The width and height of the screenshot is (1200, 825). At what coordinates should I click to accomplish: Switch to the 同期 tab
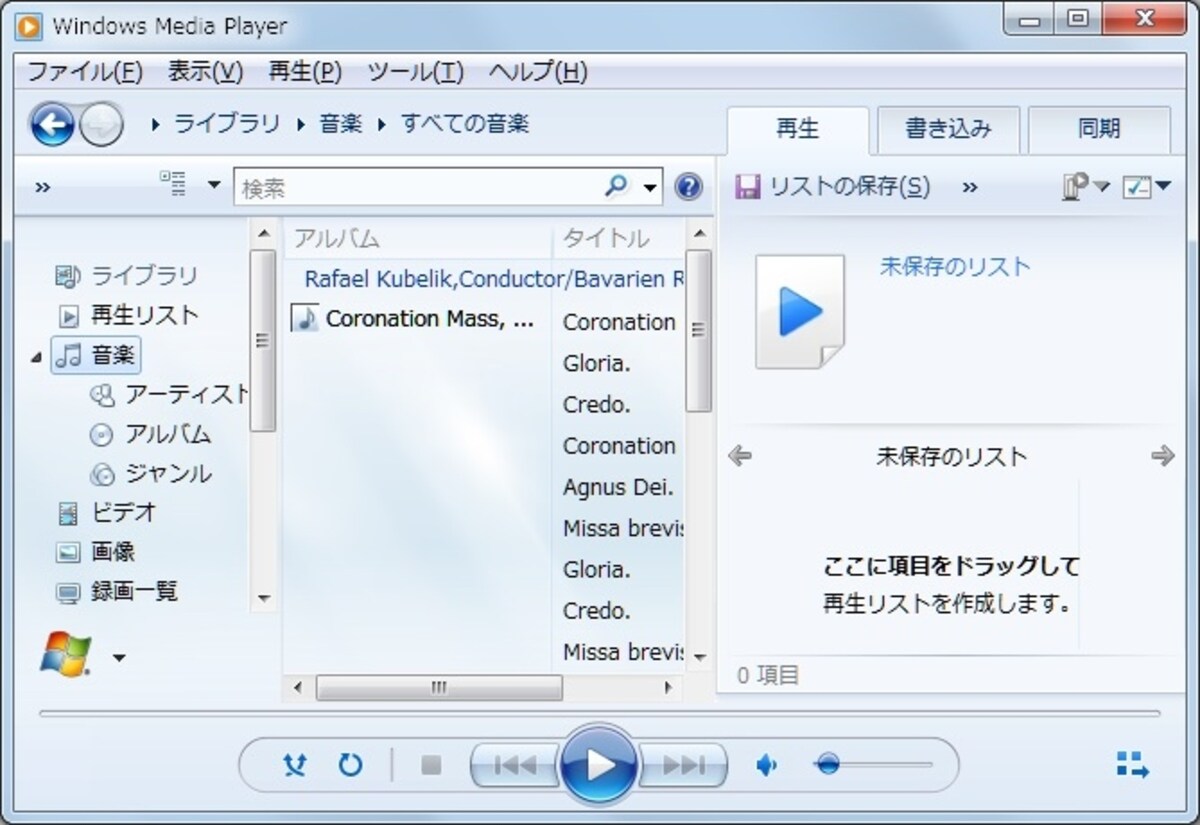tap(1099, 129)
